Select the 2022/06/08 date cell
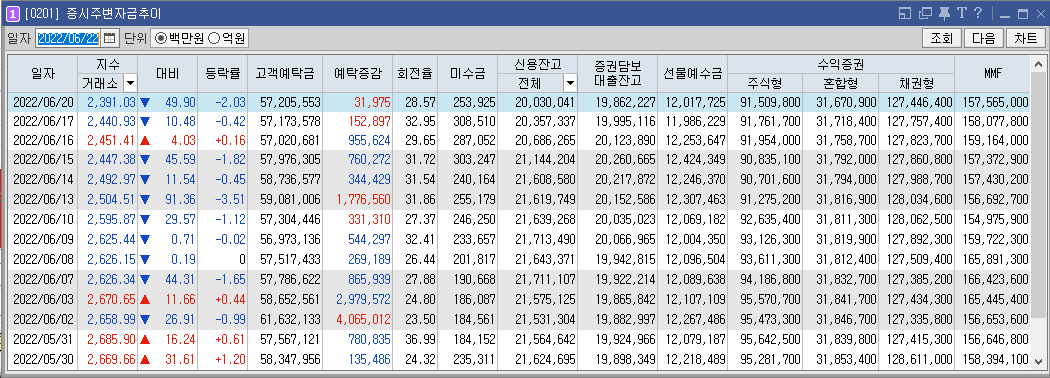1050x378 pixels. pyautogui.click(x=42, y=259)
